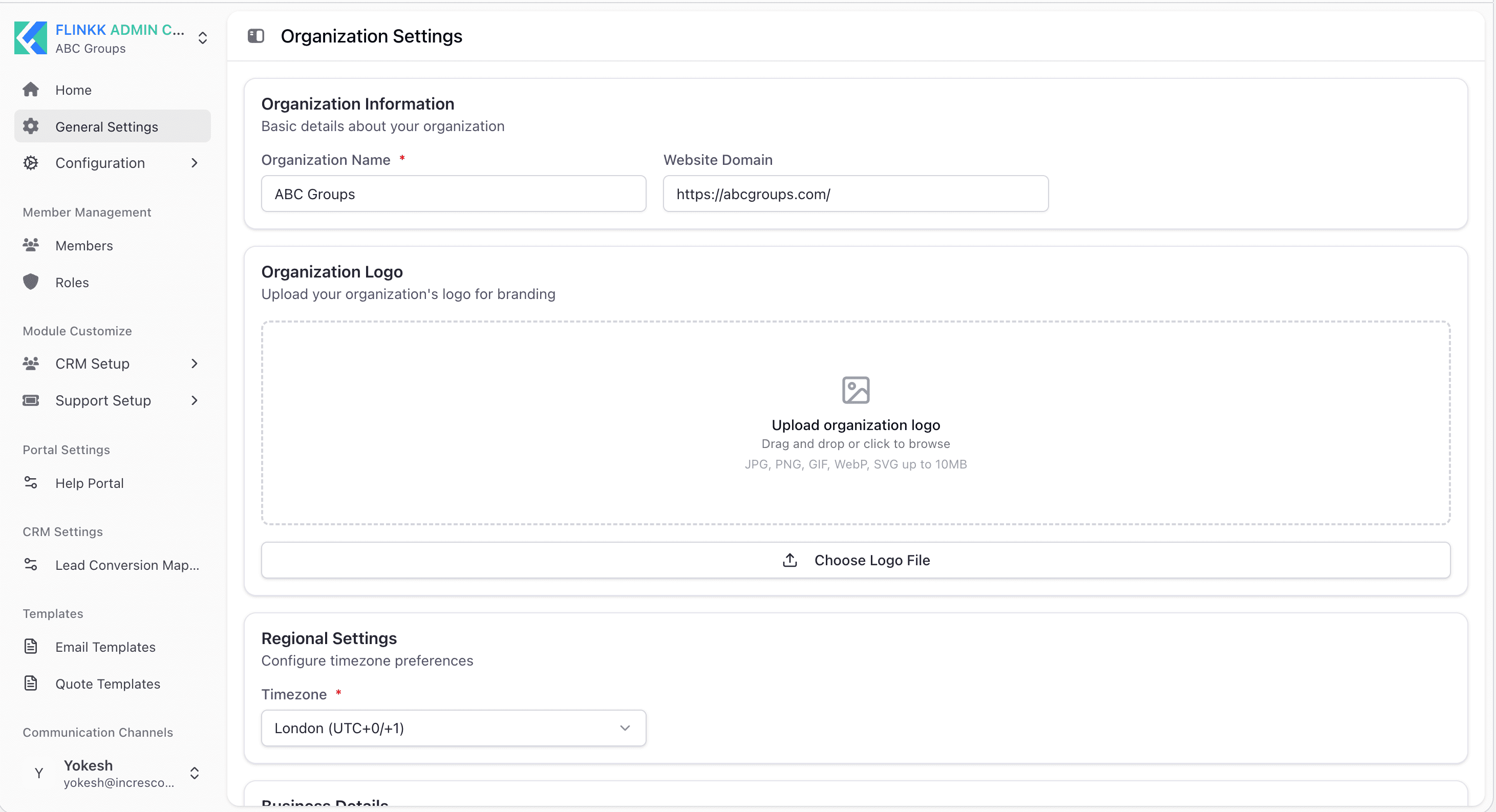This screenshot has height=812, width=1496.
Task: Select General Settings in sidebar
Action: coord(113,126)
